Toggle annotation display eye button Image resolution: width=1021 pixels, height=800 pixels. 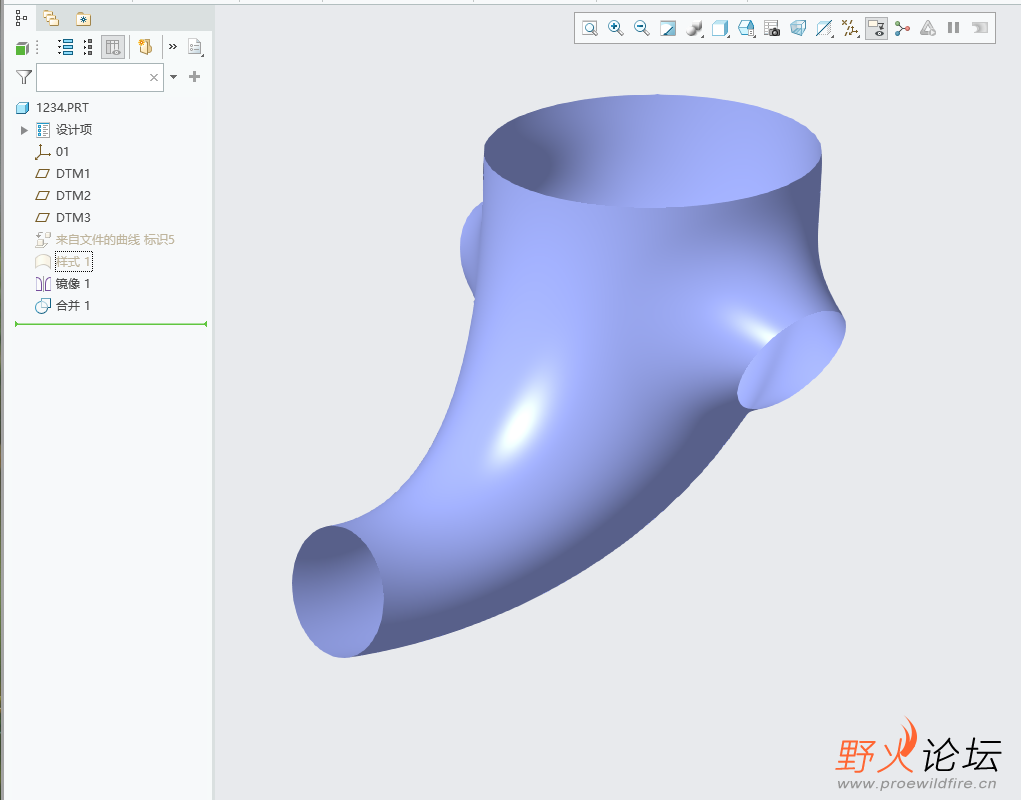[x=876, y=29]
